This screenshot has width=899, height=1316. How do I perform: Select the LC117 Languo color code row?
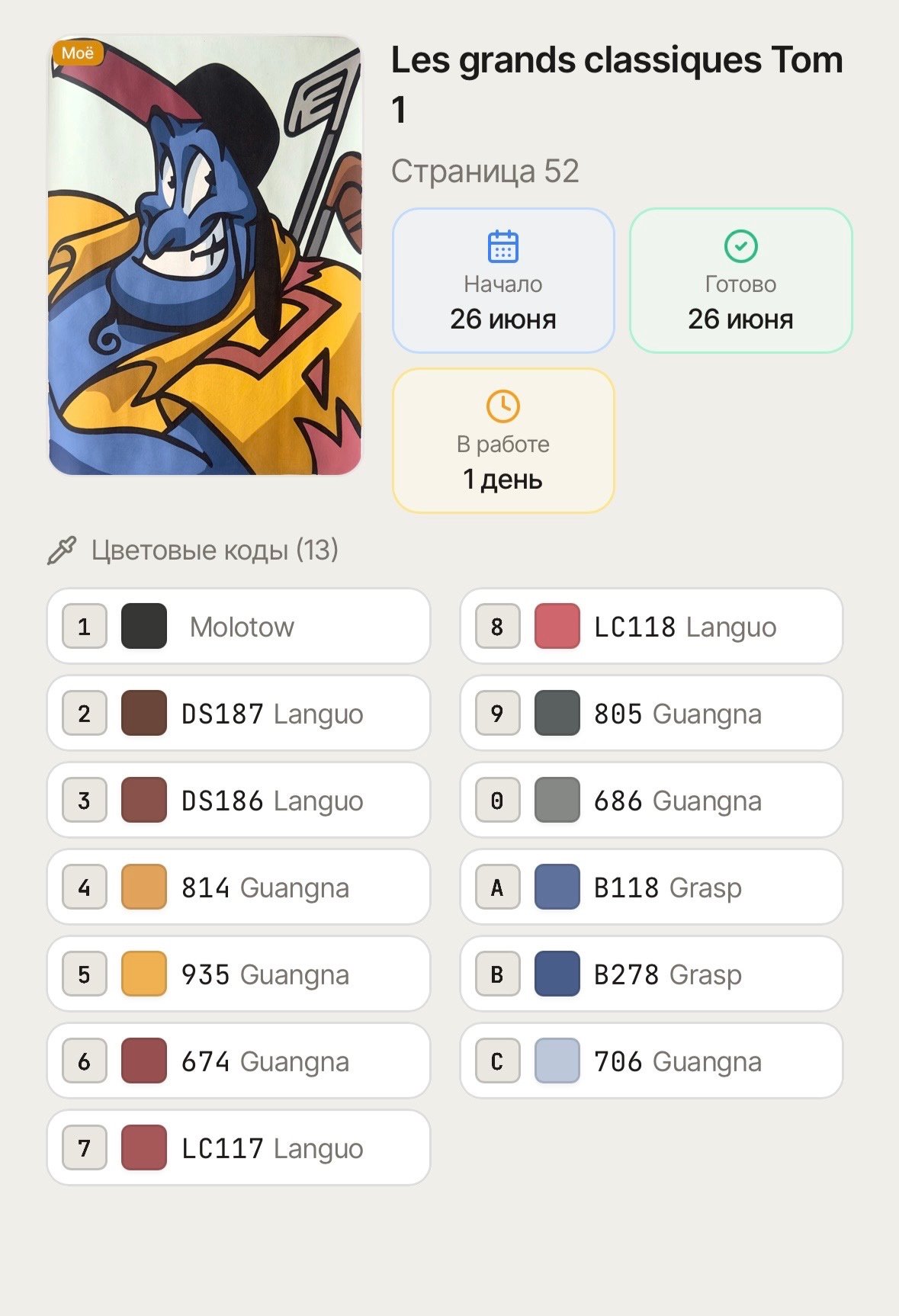(239, 1147)
